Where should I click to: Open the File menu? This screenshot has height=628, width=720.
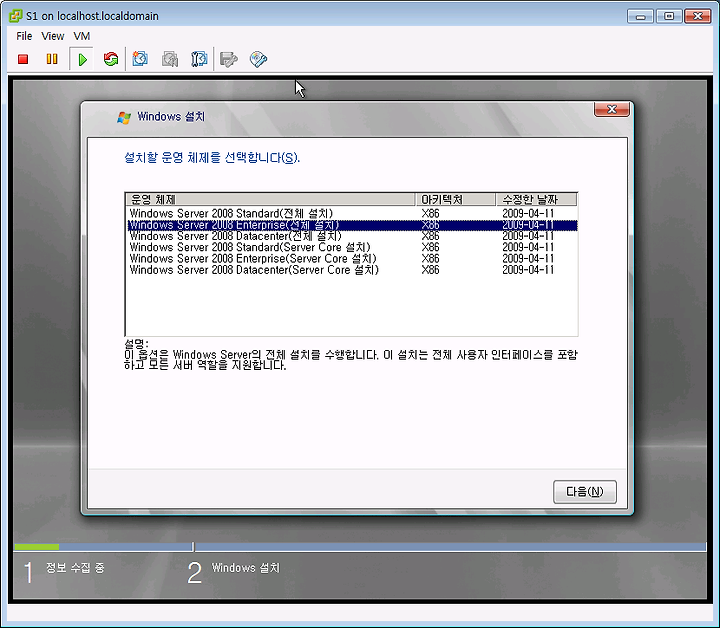pos(24,36)
